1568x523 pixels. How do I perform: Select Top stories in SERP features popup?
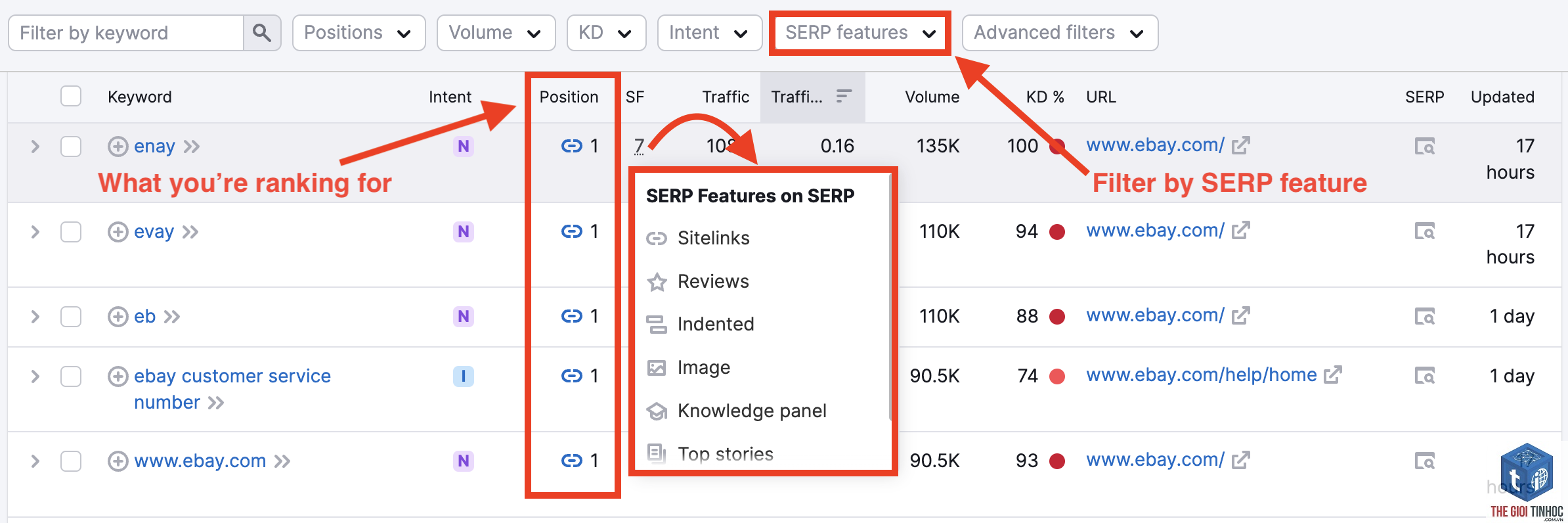click(x=710, y=454)
